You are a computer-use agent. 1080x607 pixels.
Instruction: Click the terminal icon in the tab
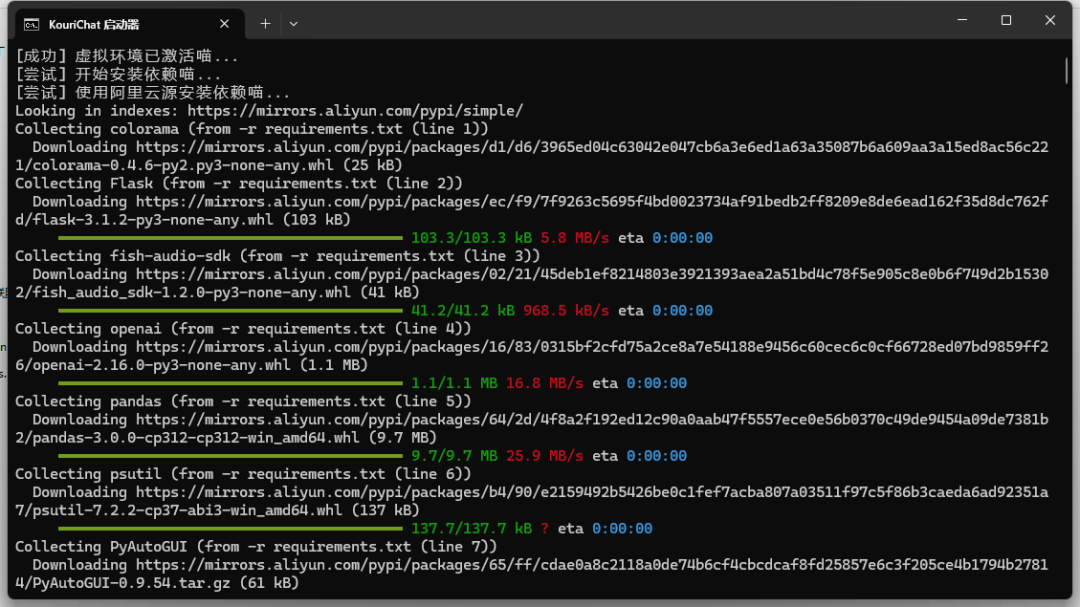(x=32, y=25)
